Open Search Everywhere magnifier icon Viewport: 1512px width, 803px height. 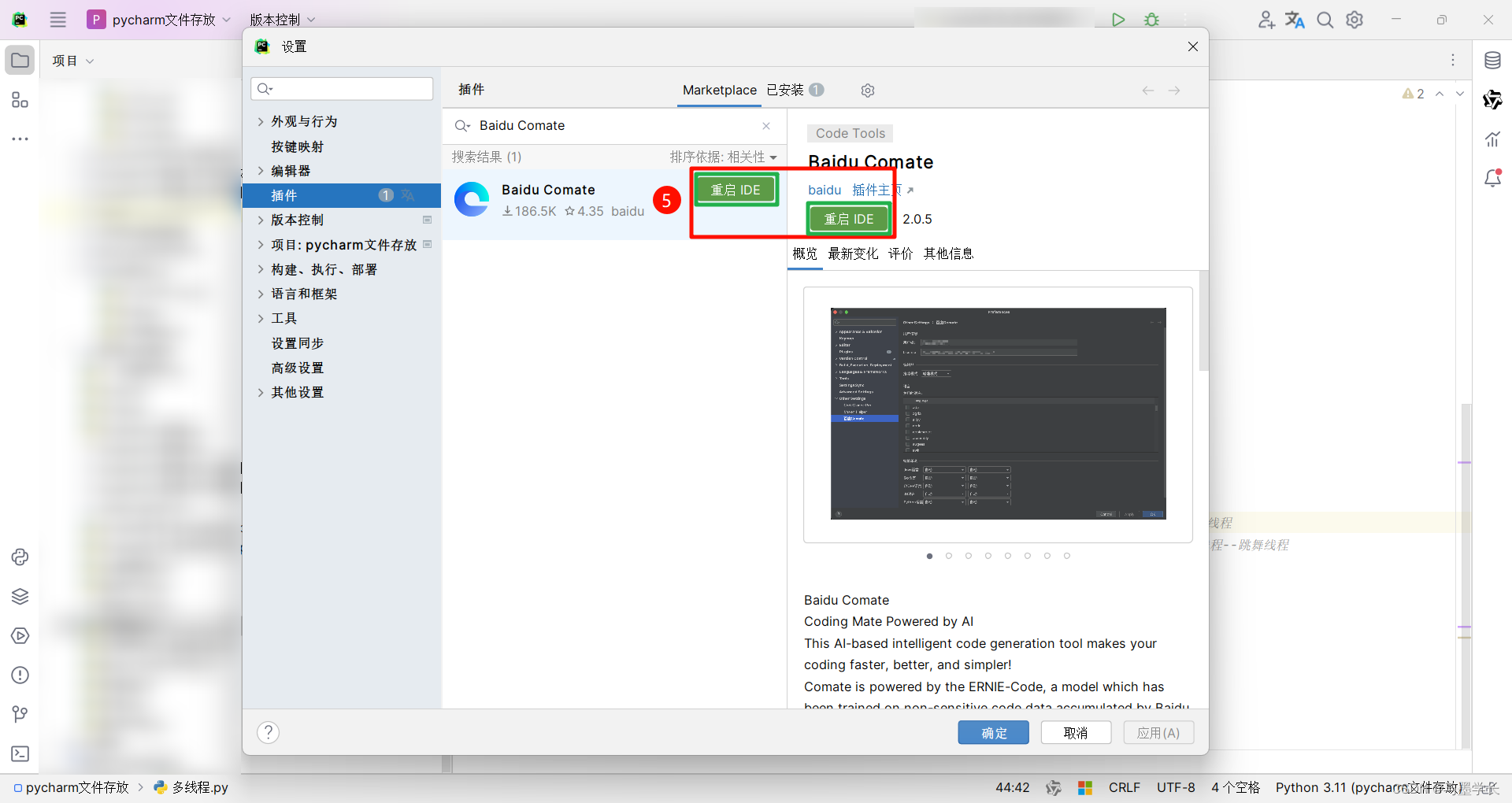coord(1325,20)
